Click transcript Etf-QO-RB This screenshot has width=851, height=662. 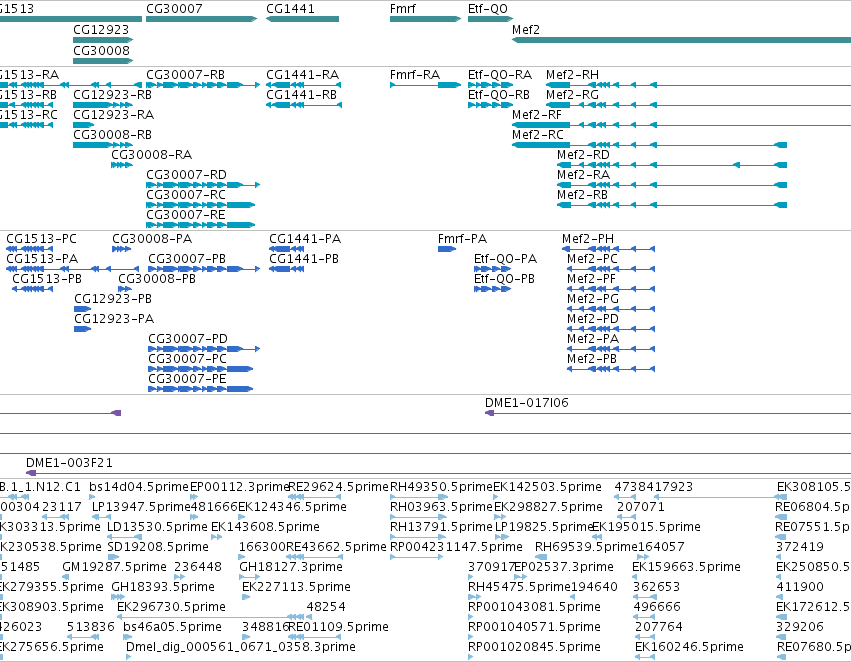point(499,95)
